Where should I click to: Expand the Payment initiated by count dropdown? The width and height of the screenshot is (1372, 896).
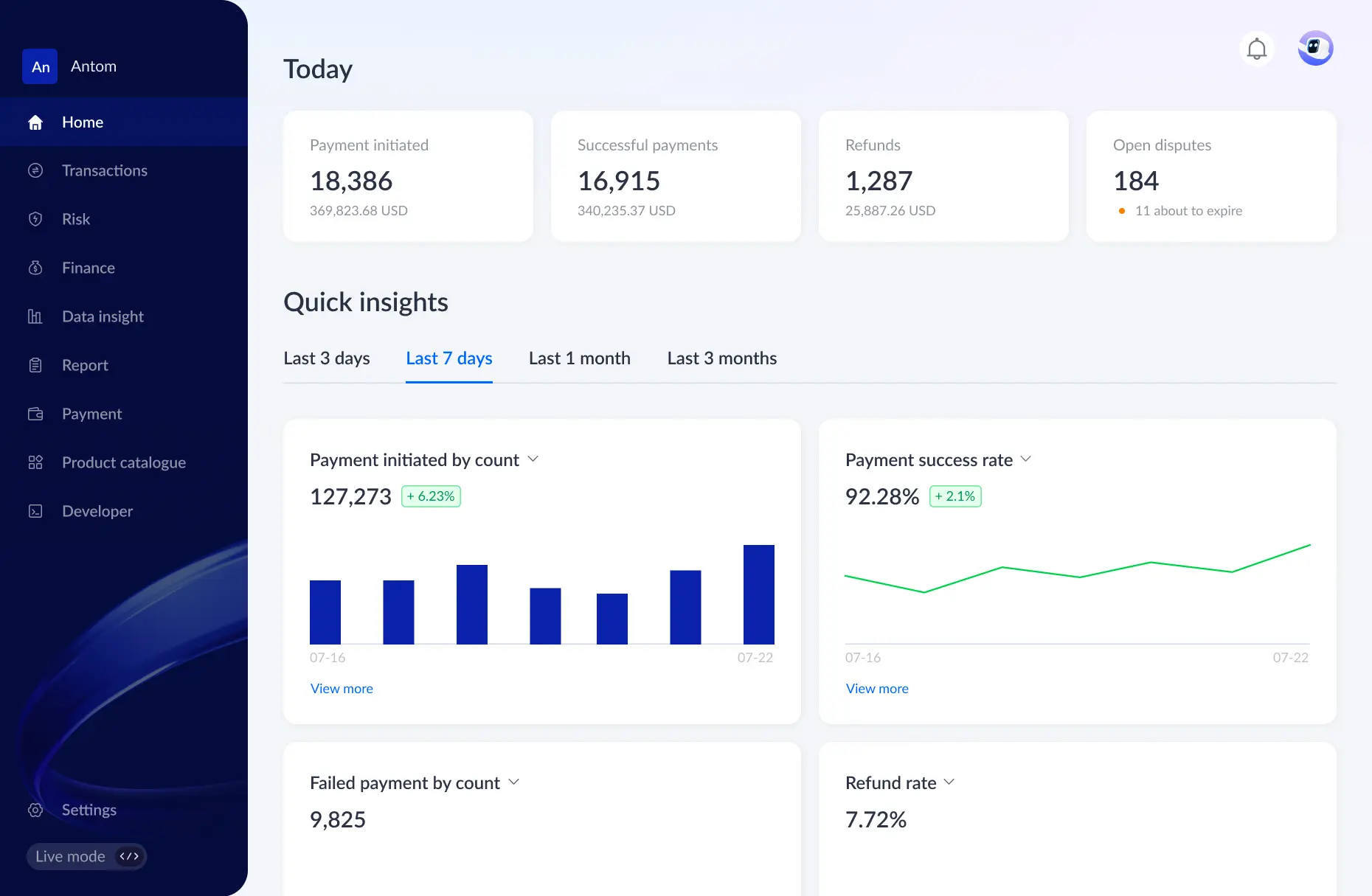click(533, 459)
